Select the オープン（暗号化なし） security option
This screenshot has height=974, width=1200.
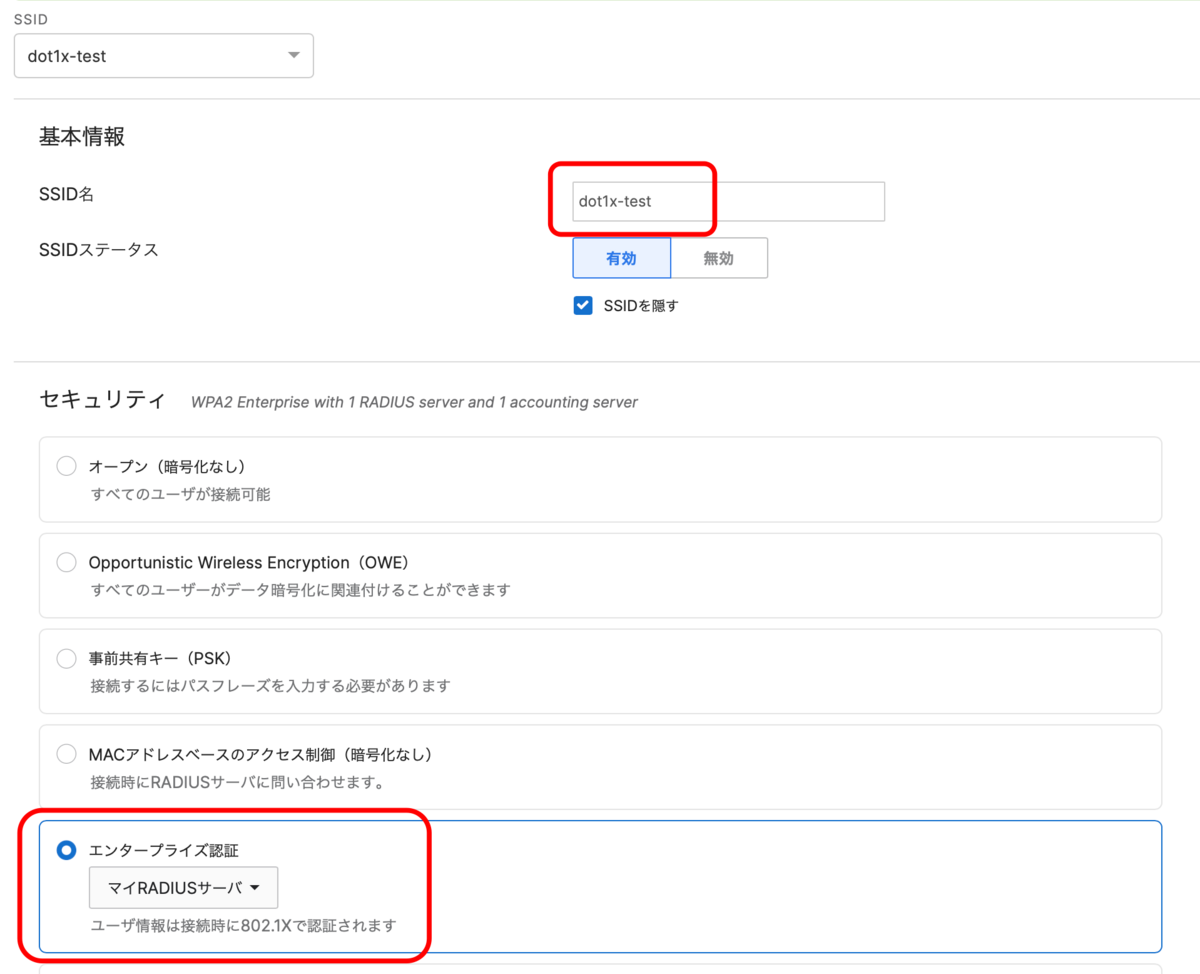[x=66, y=465]
